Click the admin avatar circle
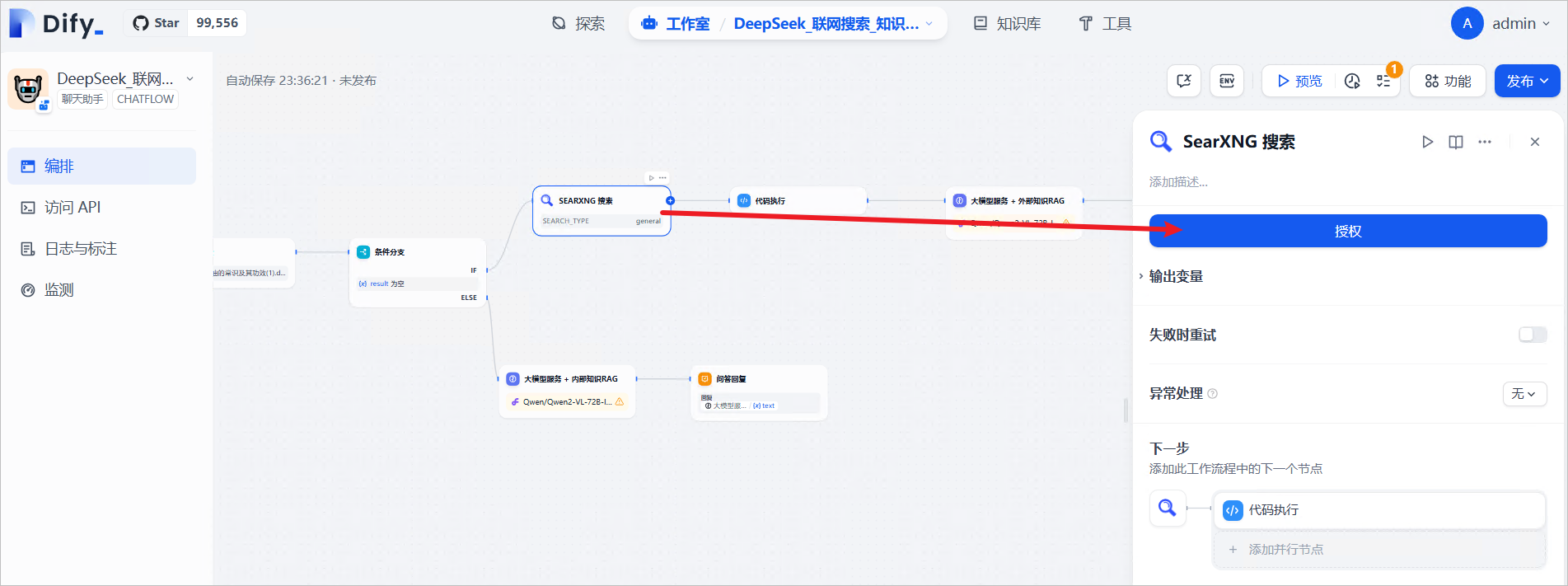This screenshot has width=1568, height=586. pos(1467,23)
